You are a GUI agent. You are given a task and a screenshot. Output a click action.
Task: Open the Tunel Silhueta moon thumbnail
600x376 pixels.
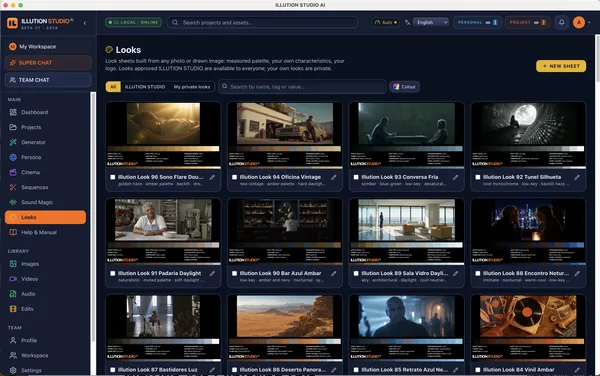click(x=528, y=124)
